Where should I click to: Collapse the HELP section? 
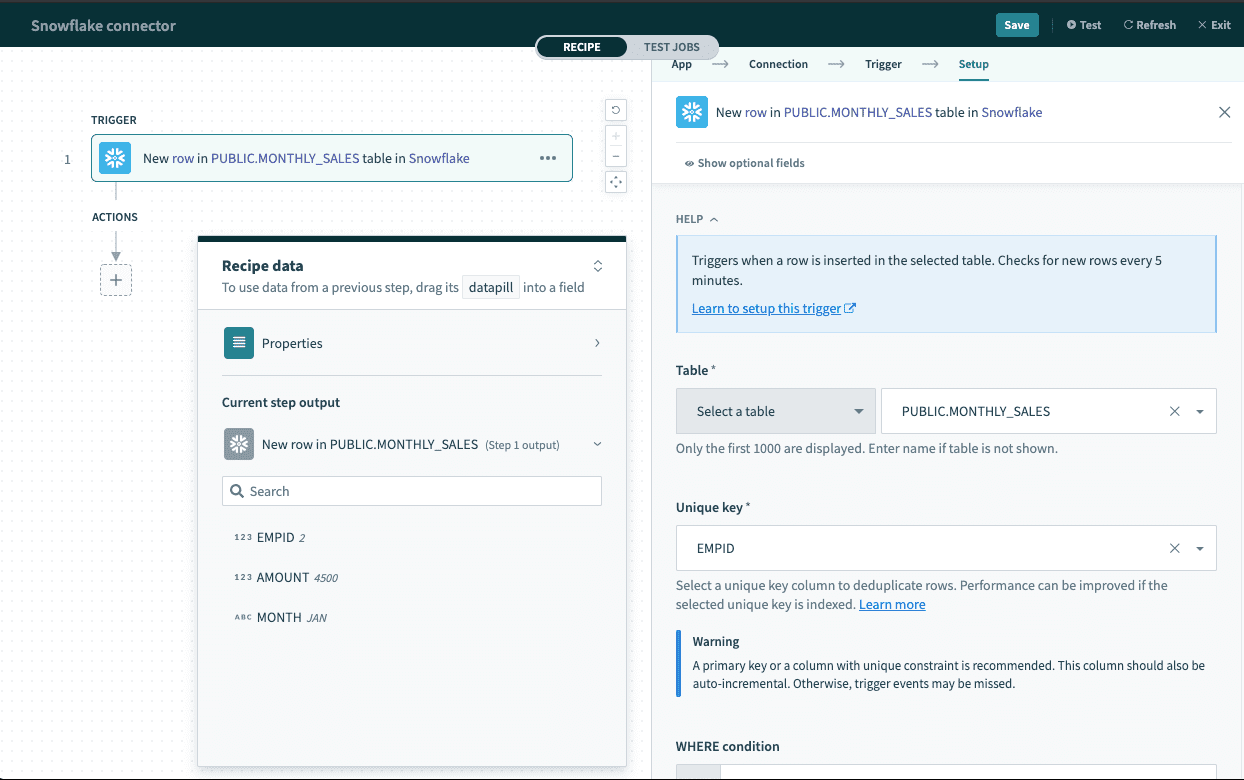[697, 219]
